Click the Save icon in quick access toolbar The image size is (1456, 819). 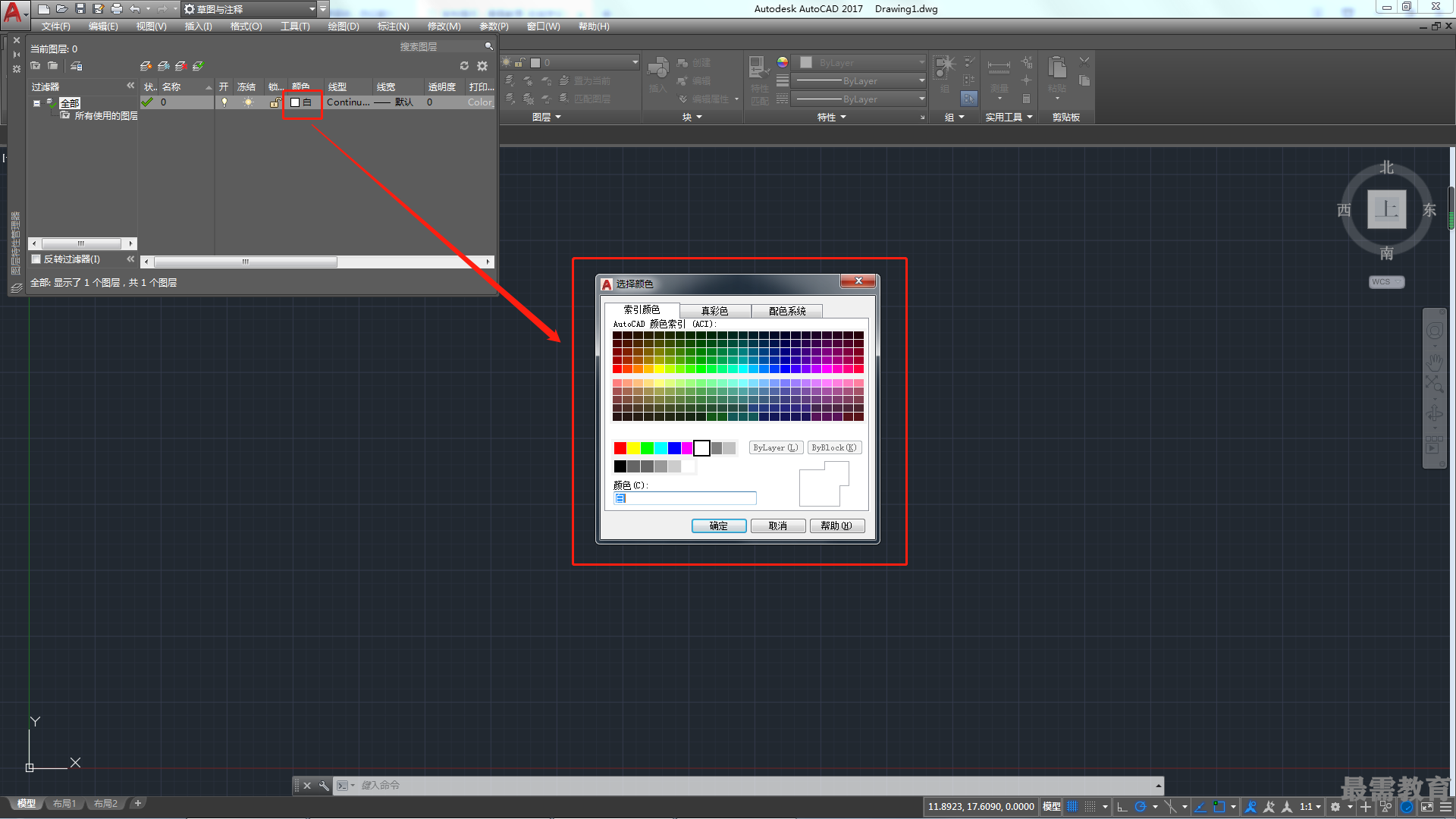[80, 9]
